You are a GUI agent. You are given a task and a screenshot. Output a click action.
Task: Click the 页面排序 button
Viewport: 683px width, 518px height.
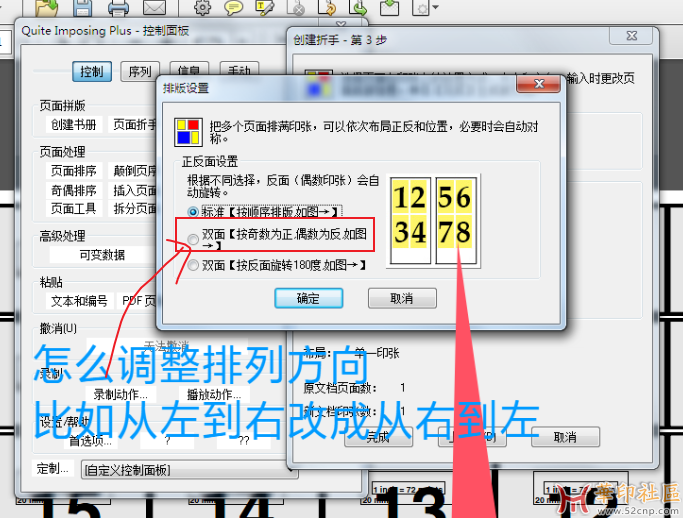click(74, 171)
